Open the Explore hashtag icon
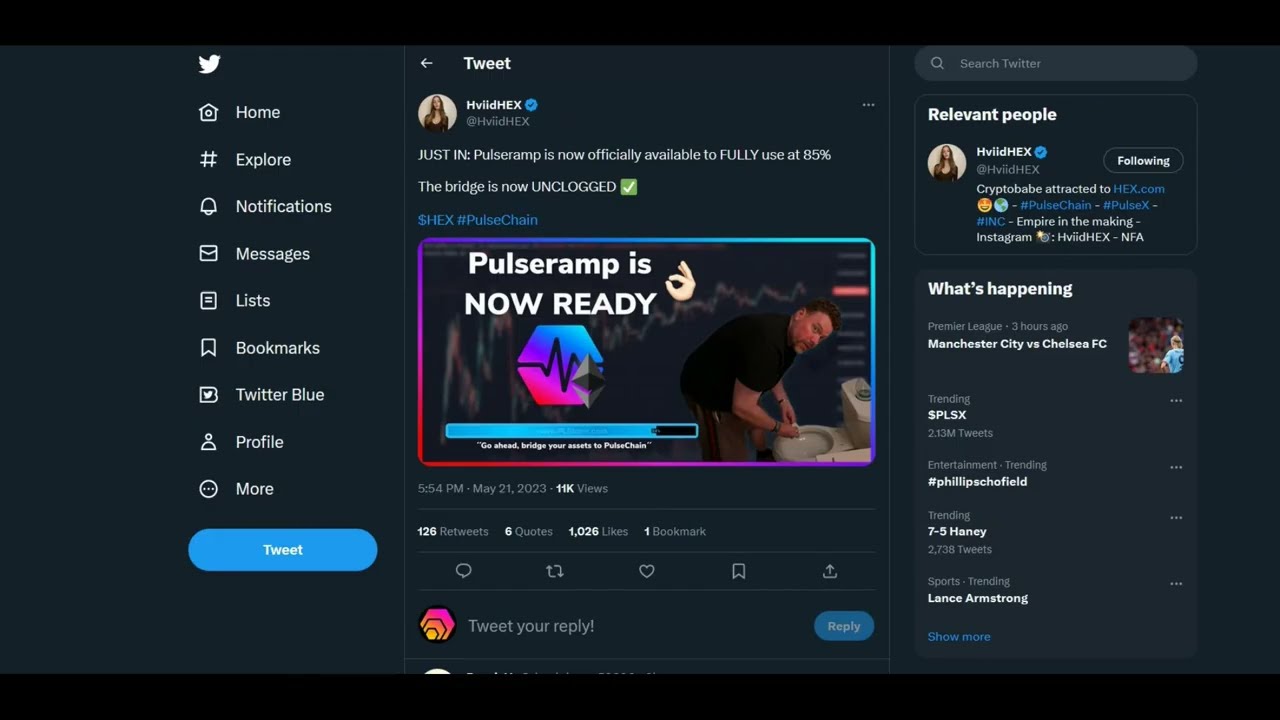This screenshot has width=1280, height=720. click(x=209, y=159)
